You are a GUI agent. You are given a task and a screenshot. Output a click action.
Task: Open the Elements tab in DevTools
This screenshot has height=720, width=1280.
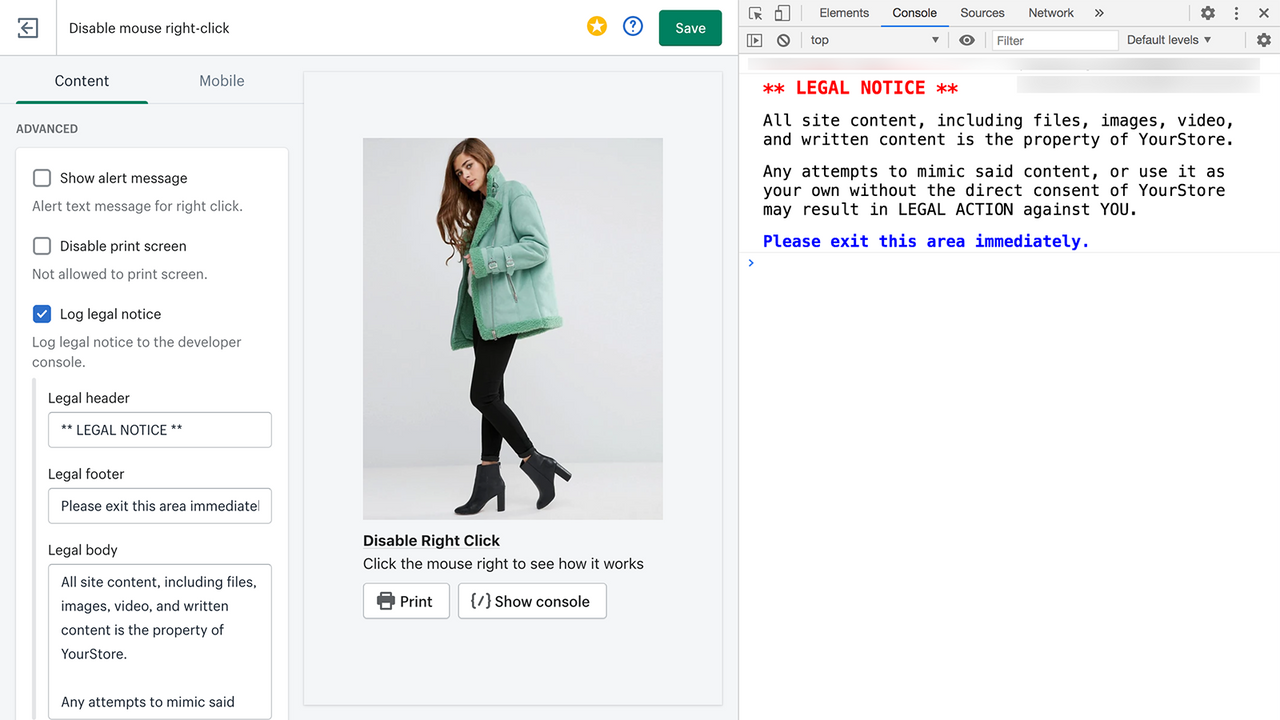point(844,13)
